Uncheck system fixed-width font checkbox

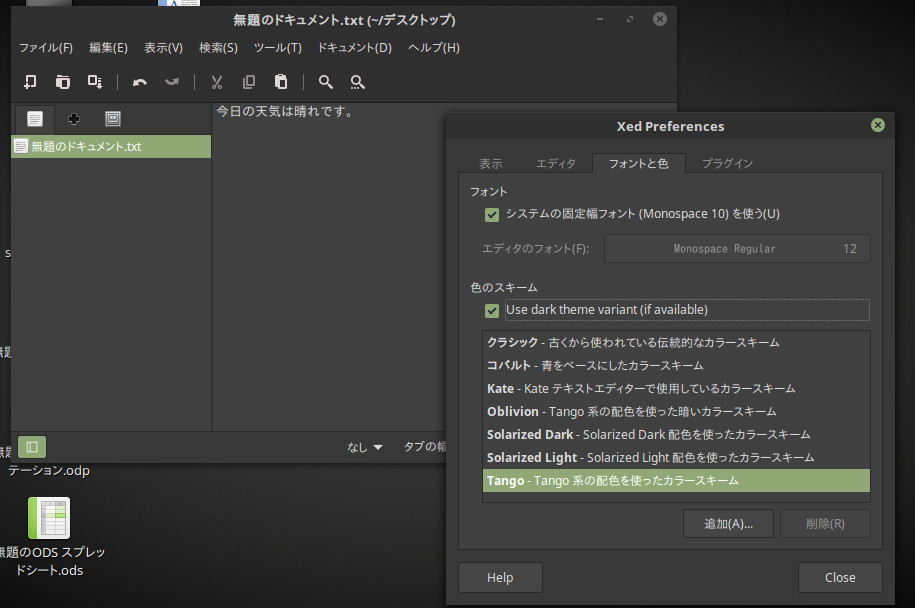492,215
